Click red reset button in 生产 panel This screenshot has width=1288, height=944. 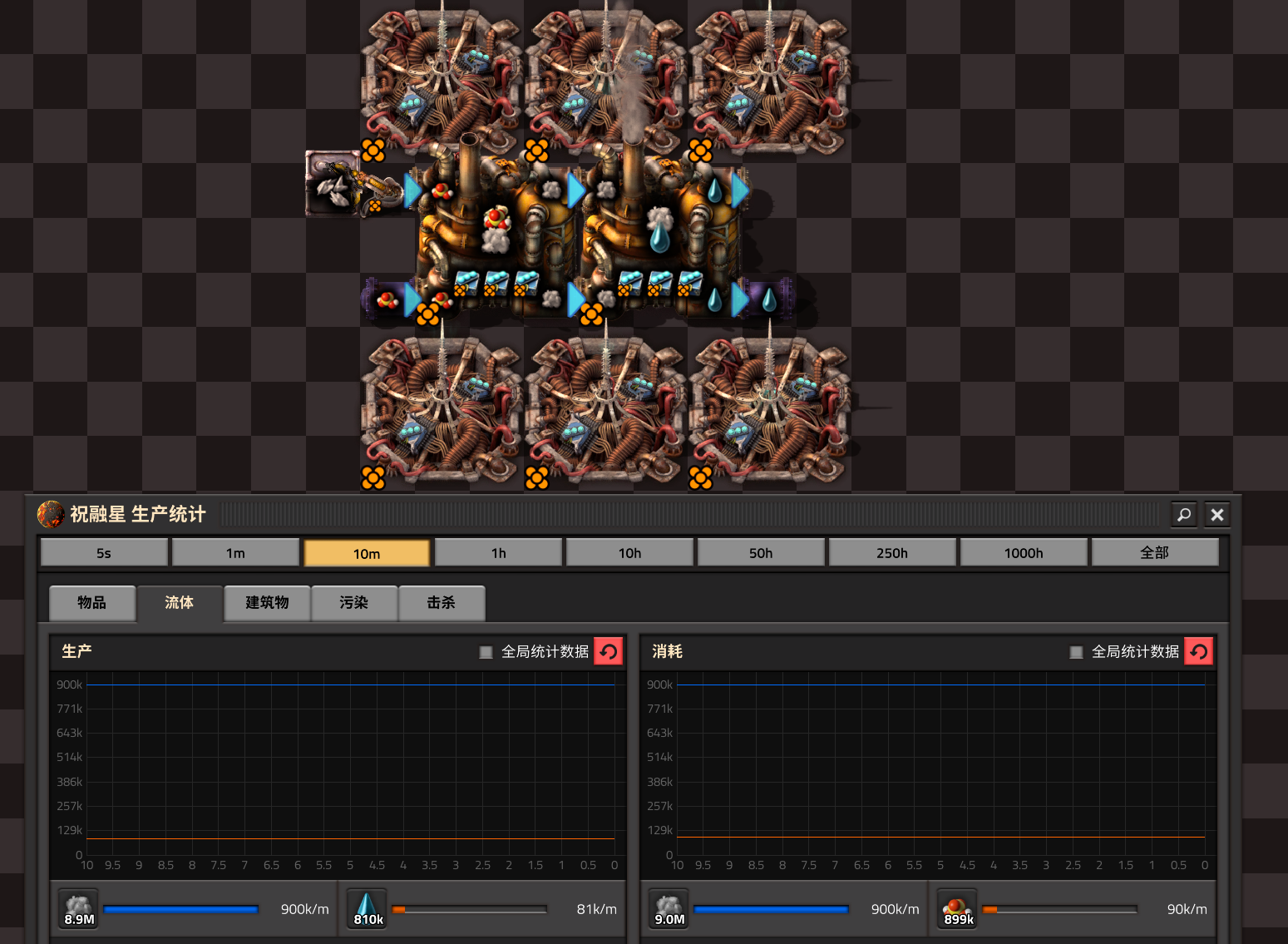(x=609, y=651)
